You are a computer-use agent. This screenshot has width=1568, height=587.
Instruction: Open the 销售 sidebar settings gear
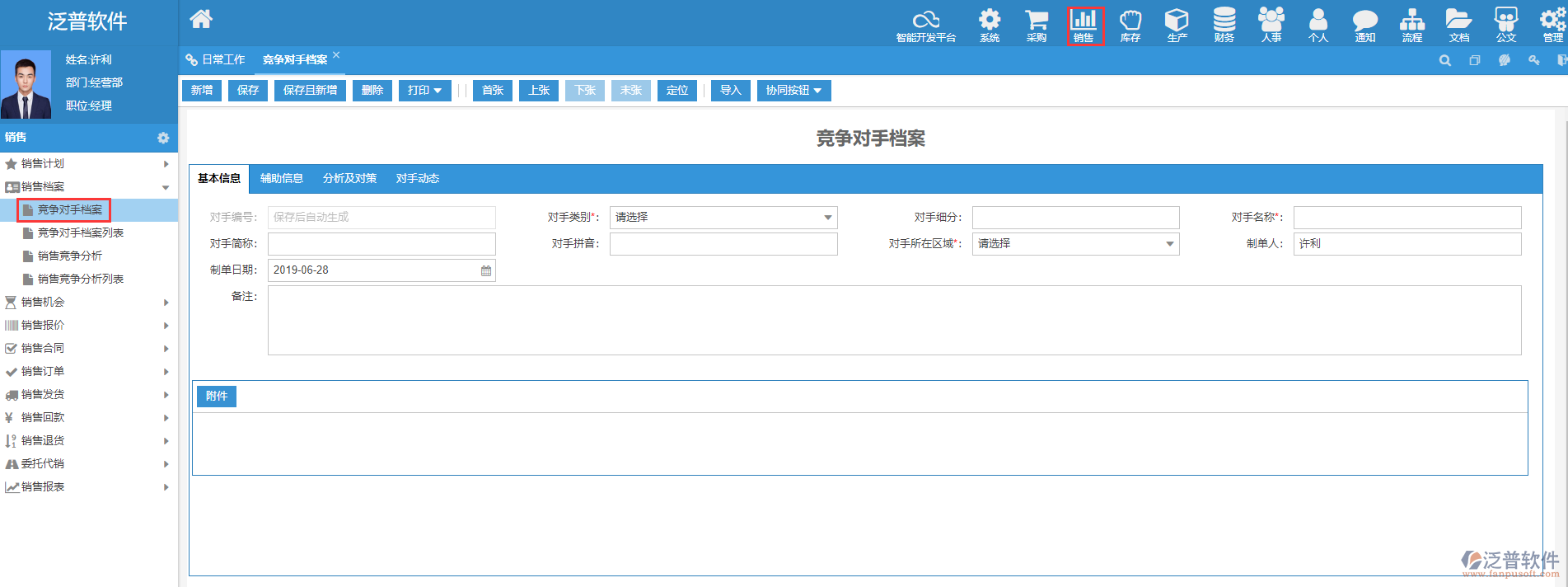click(x=163, y=138)
